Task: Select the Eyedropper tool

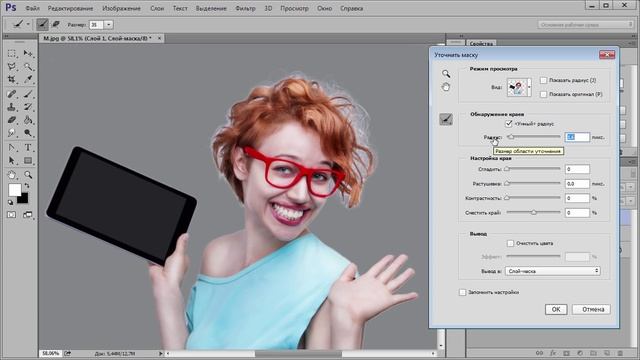Action: (28, 79)
